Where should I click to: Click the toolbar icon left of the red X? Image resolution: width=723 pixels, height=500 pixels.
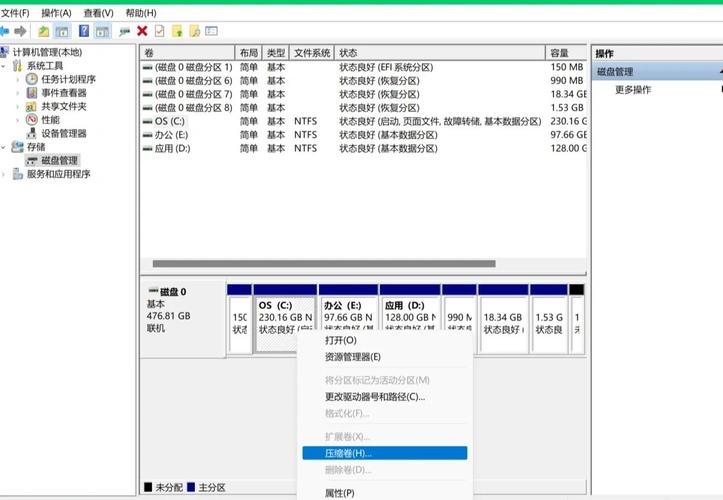[x=124, y=31]
